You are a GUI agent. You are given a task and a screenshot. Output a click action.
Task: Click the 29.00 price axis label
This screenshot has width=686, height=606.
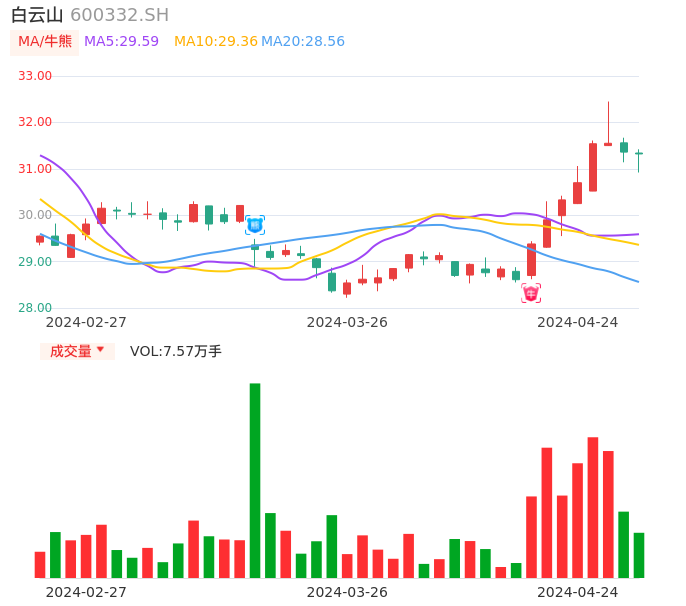pos(35,262)
